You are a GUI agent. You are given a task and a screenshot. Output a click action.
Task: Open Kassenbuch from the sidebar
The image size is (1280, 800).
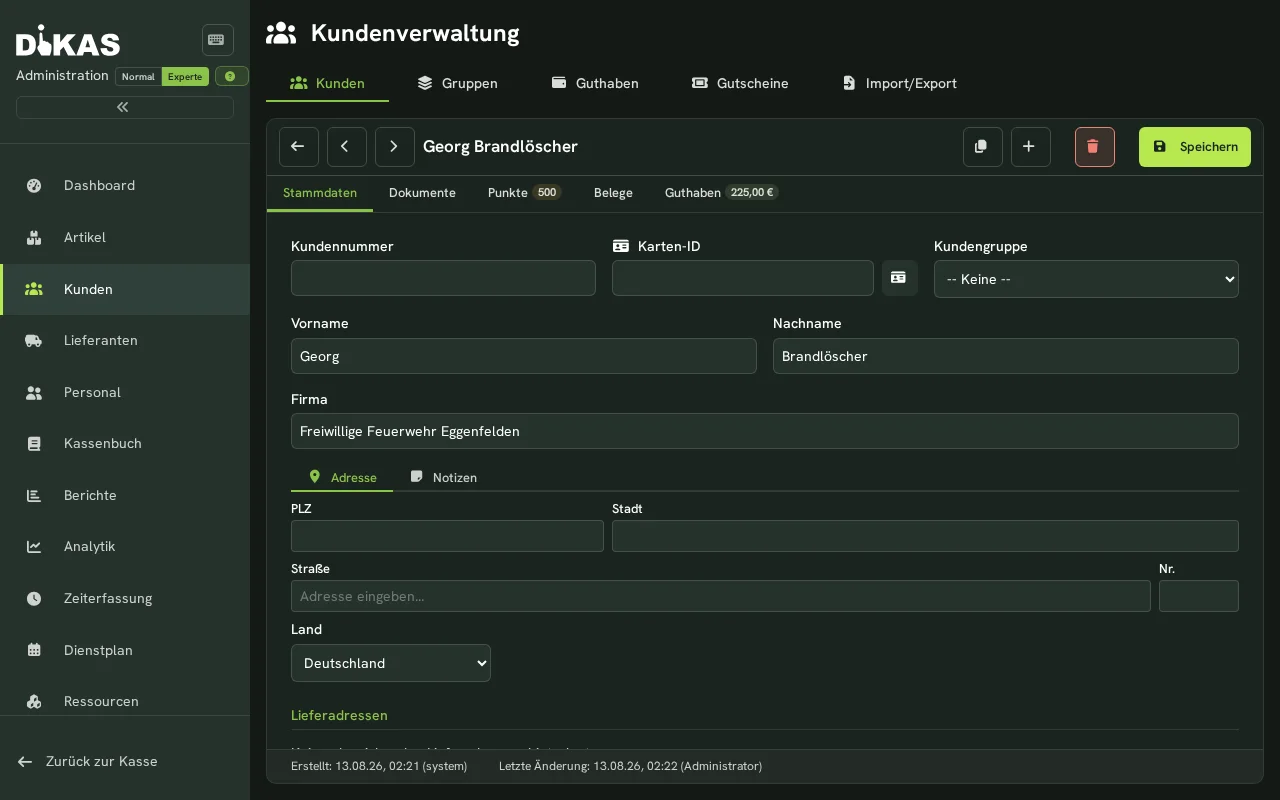tap(125, 443)
